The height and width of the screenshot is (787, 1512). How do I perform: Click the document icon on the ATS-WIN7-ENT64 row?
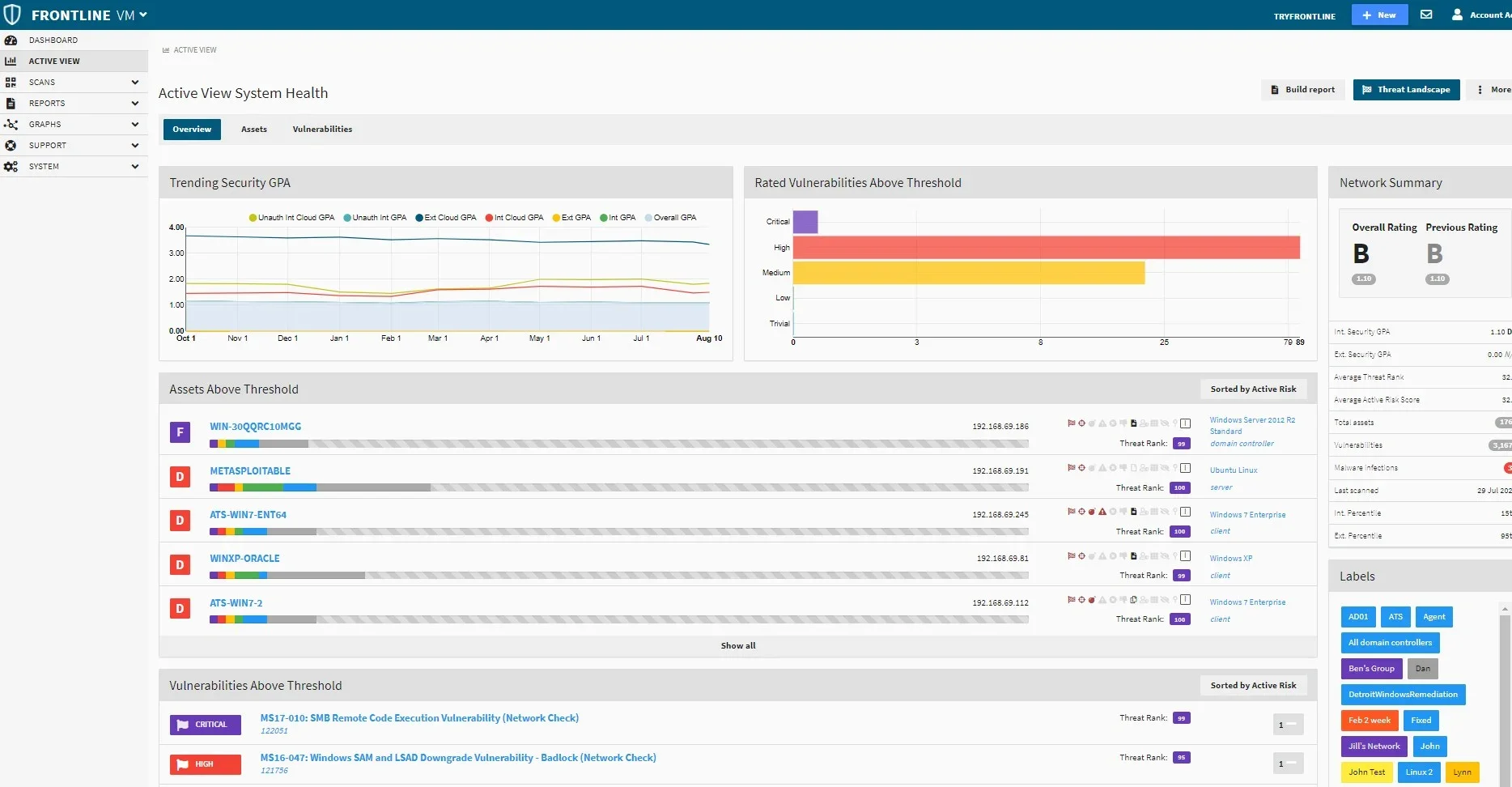tap(1133, 511)
